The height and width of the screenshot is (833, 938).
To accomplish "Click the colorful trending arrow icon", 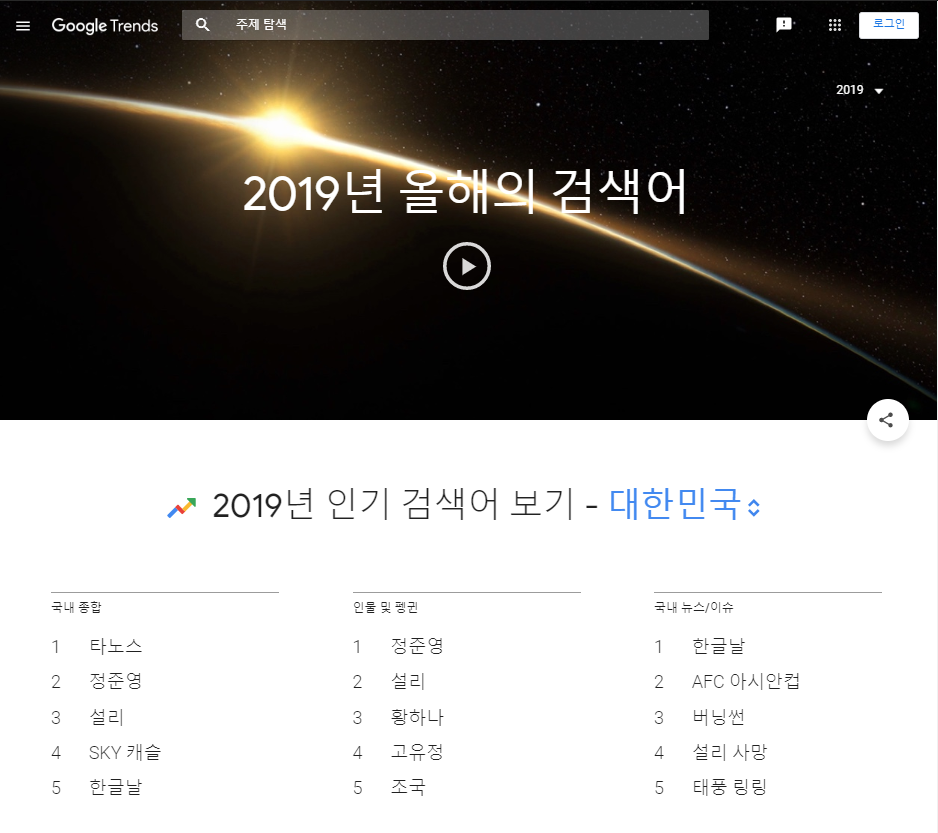I will point(182,507).
